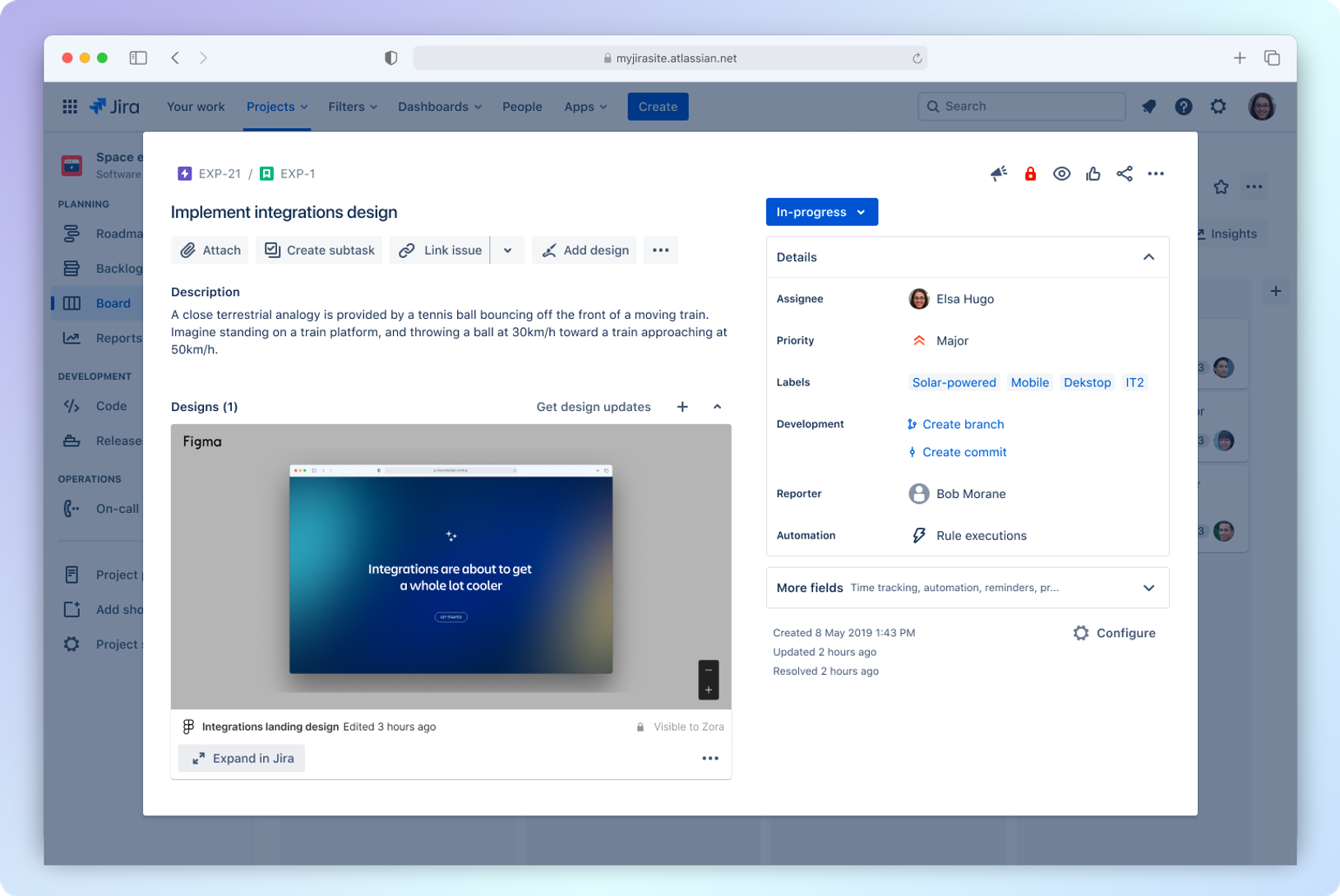Screen dimensions: 1340x896
Task: Open the Filters menu
Action: click(353, 107)
